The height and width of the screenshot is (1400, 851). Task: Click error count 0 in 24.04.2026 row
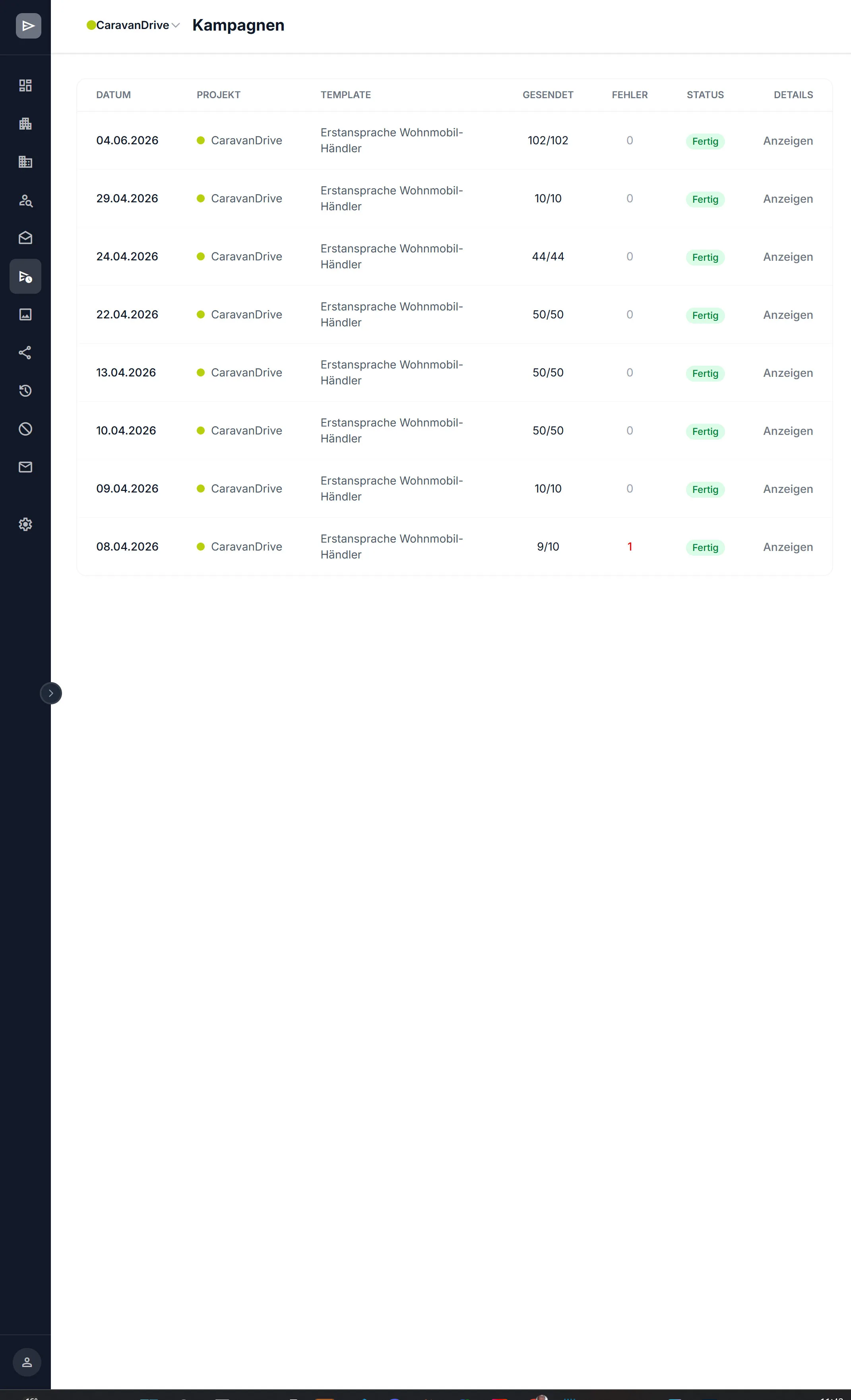coord(630,256)
